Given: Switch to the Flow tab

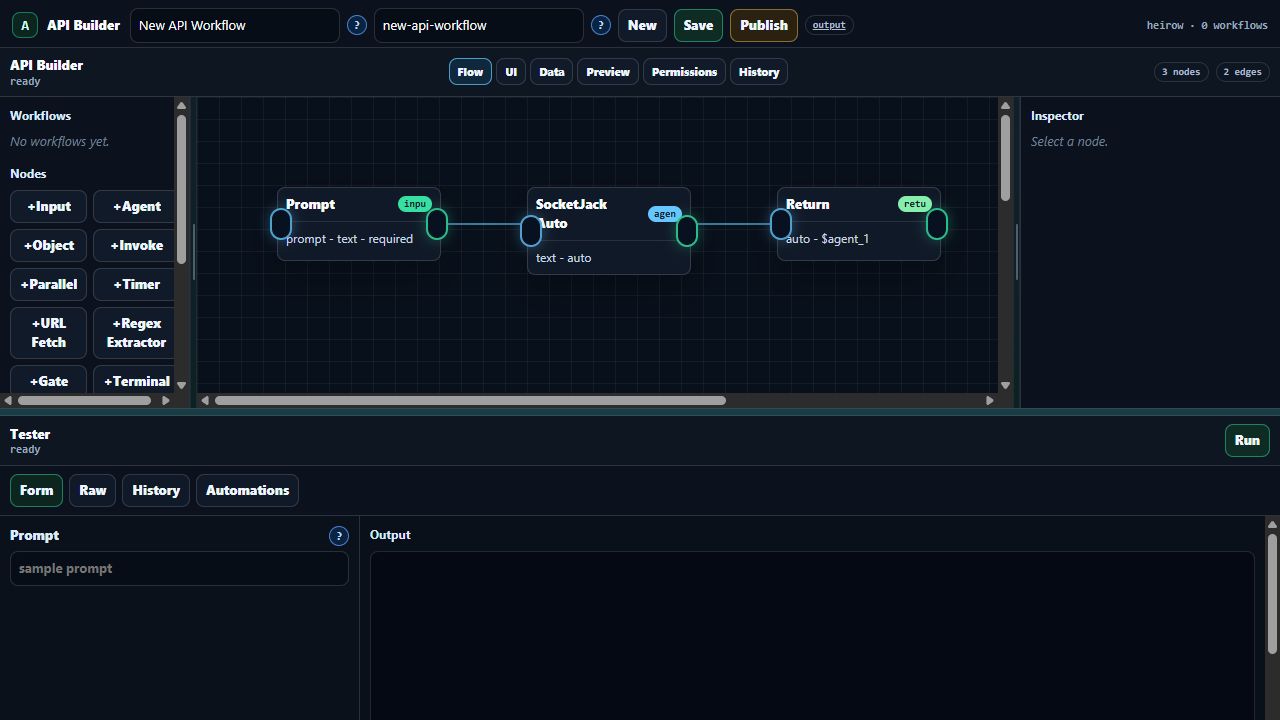Looking at the screenshot, I should [x=470, y=72].
